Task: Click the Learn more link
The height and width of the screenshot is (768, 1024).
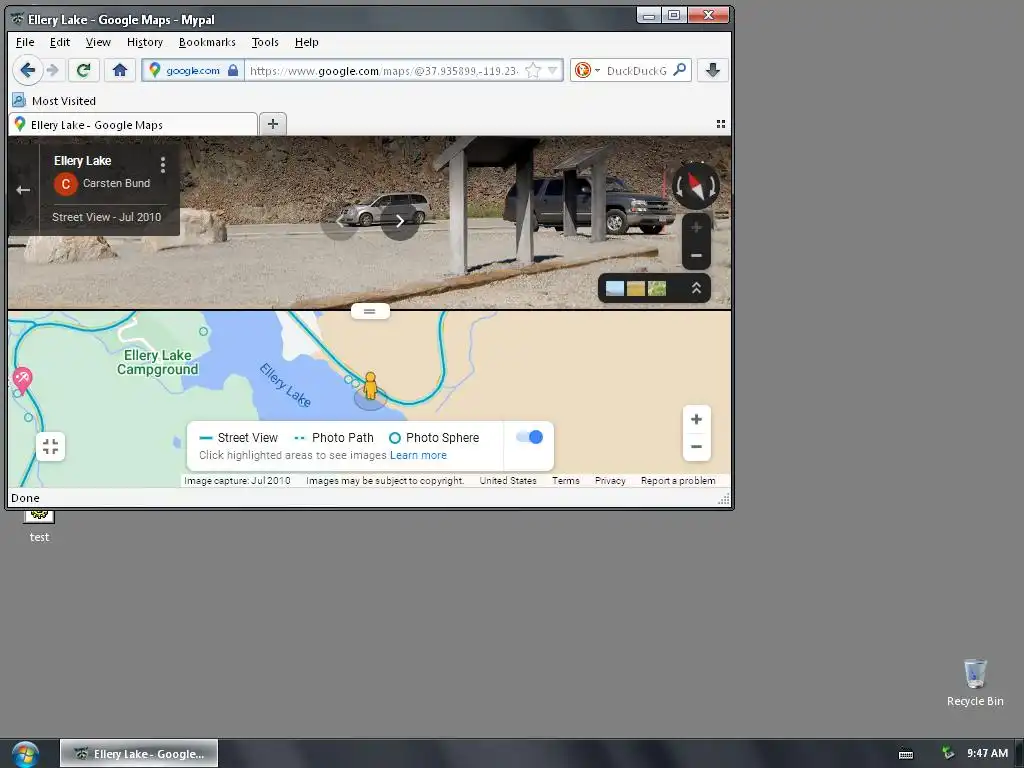Action: (x=418, y=455)
